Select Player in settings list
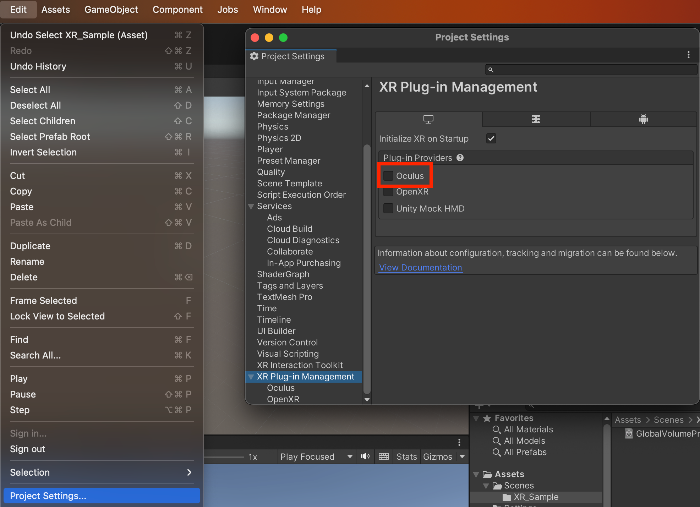The width and height of the screenshot is (700, 507). (x=270, y=150)
